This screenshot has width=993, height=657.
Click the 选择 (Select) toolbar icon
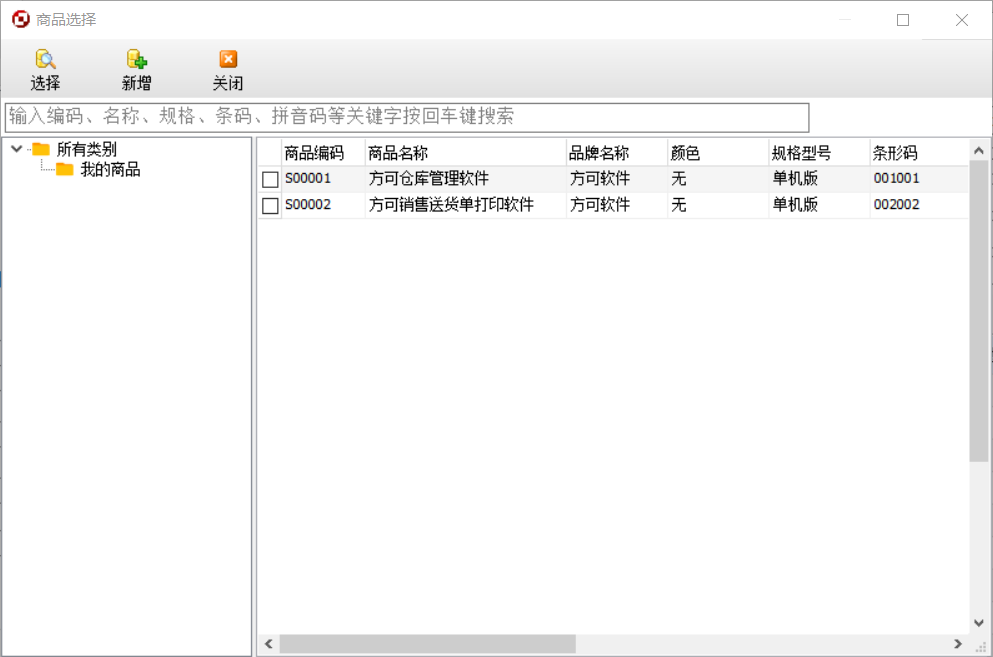point(45,60)
